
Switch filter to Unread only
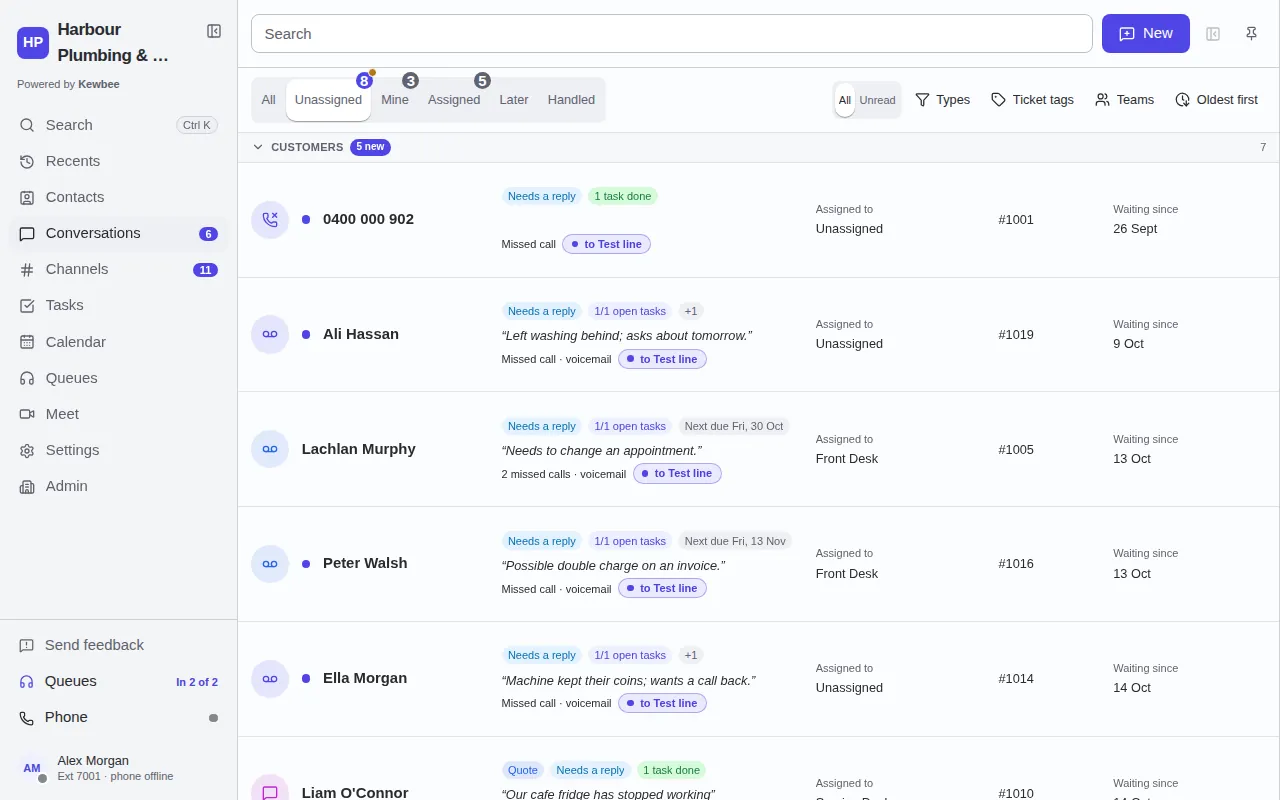coord(877,100)
